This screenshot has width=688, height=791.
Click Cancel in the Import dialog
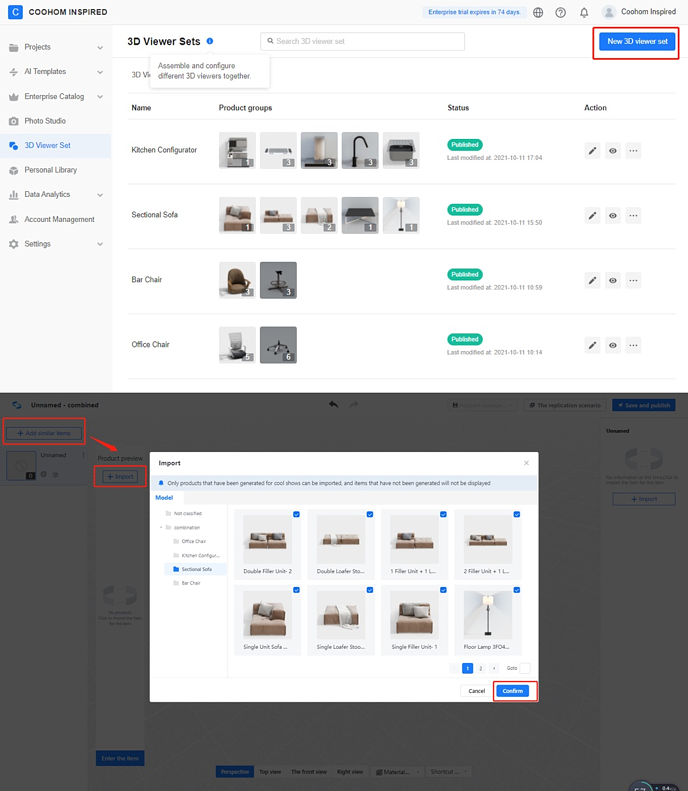tap(477, 691)
